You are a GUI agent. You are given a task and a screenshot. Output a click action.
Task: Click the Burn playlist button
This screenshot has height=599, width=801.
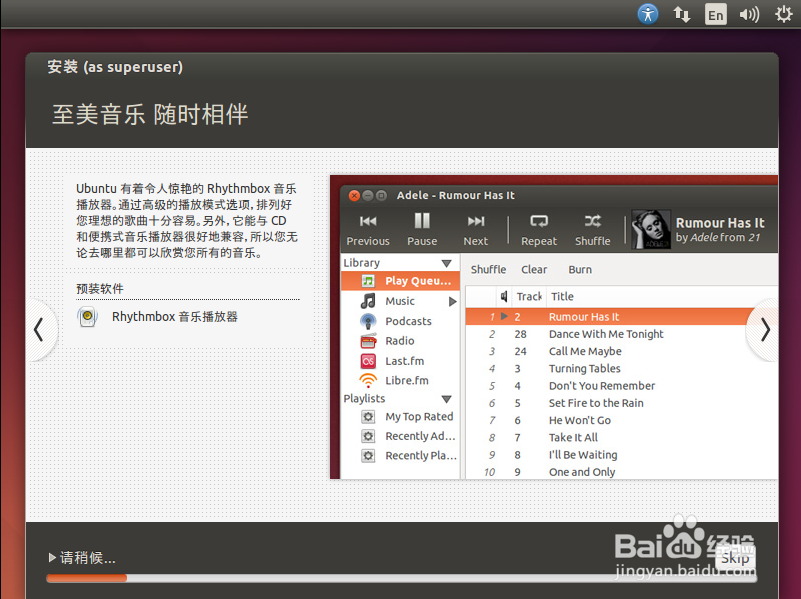tap(579, 269)
